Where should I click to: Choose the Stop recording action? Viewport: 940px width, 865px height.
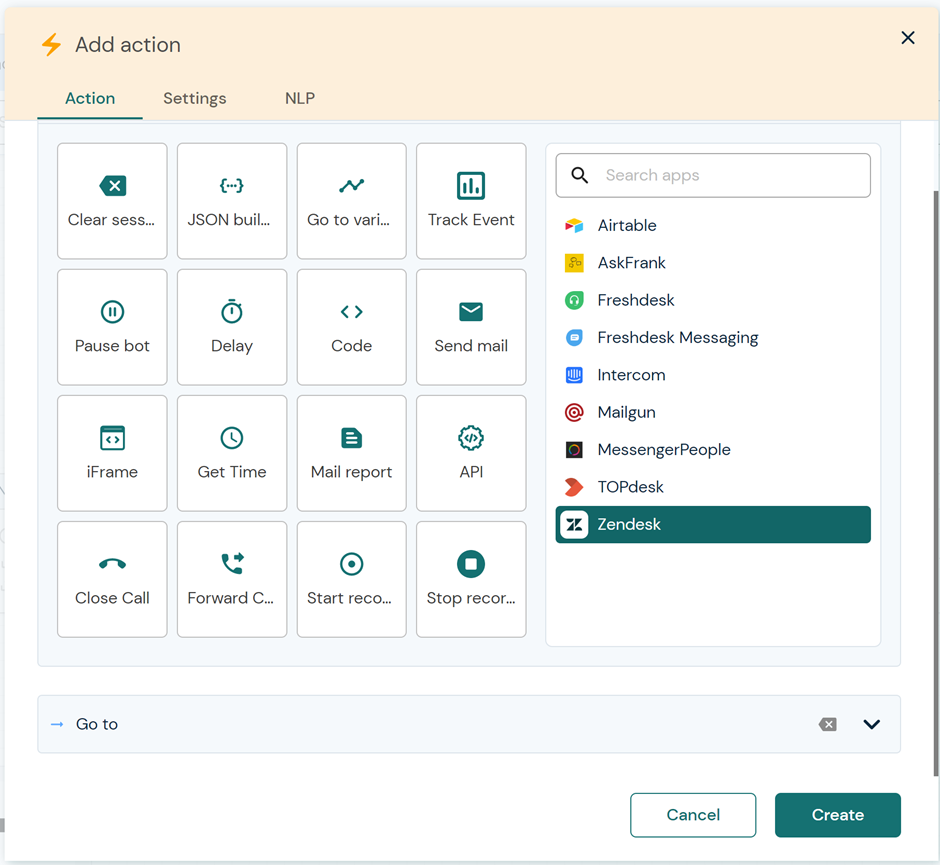471,579
